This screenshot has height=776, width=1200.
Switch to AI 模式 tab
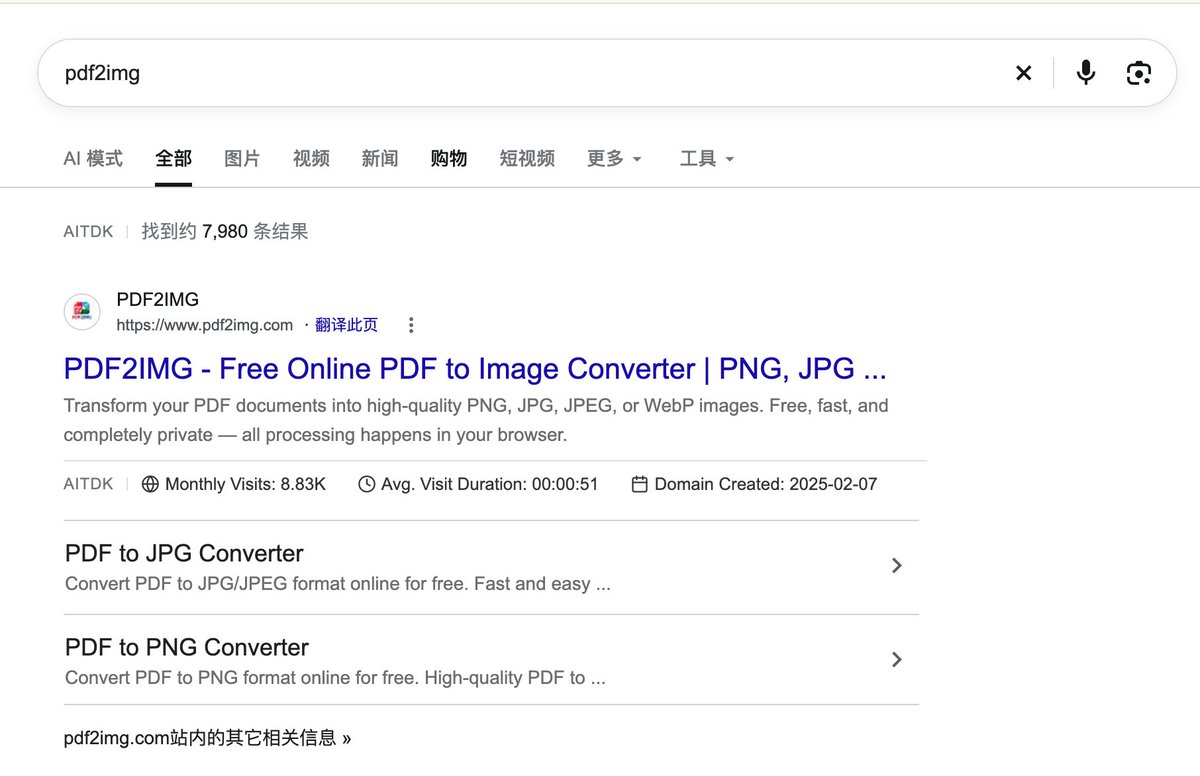click(x=93, y=158)
